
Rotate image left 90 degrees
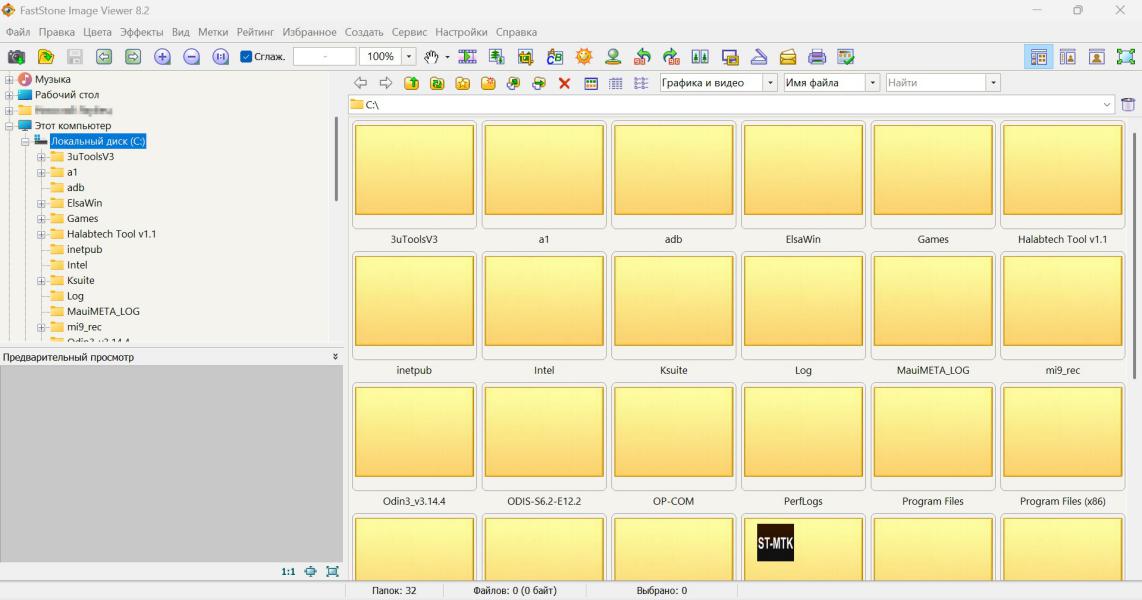[643, 57]
